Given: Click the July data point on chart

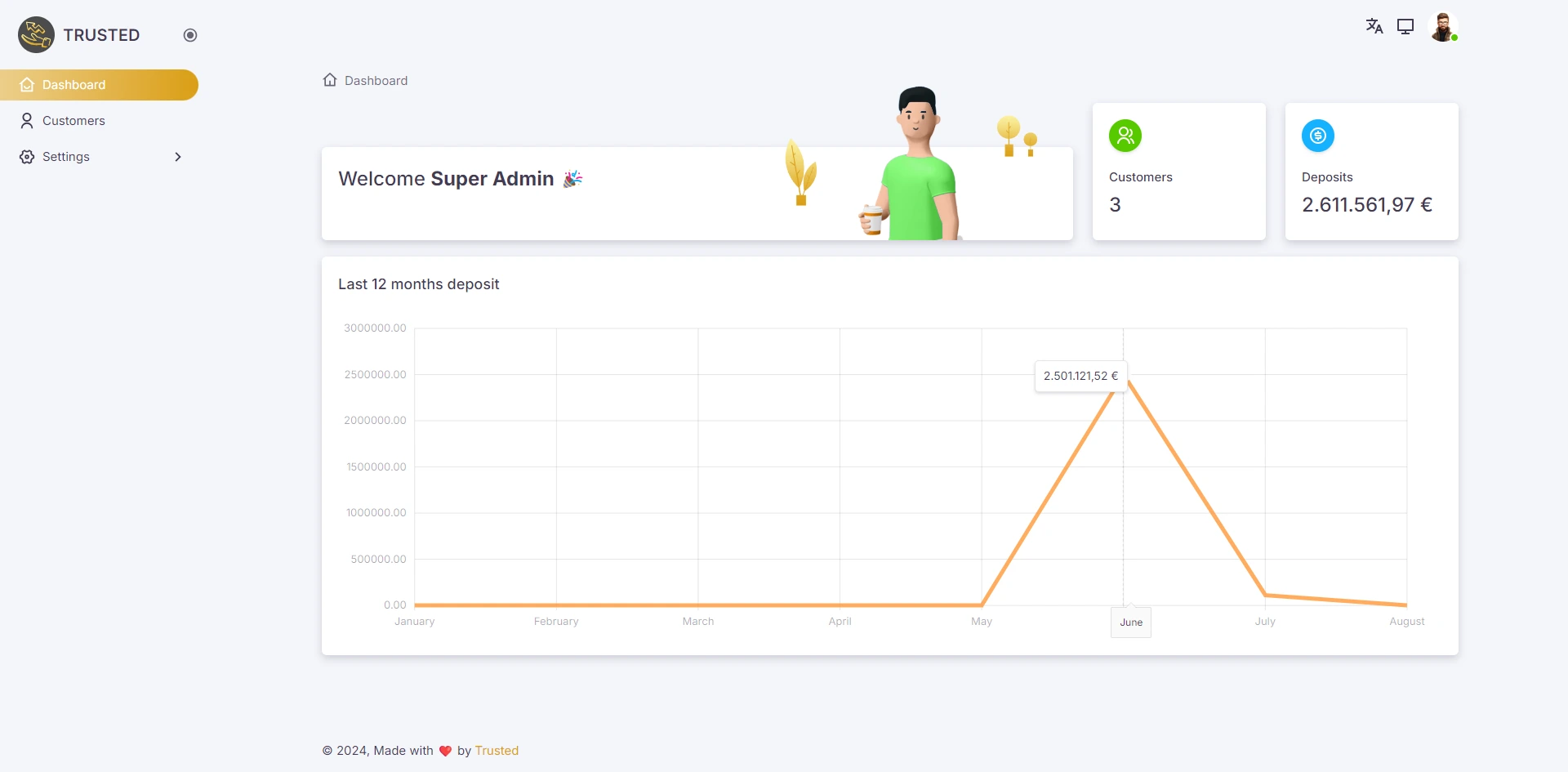Looking at the screenshot, I should coord(1265,595).
